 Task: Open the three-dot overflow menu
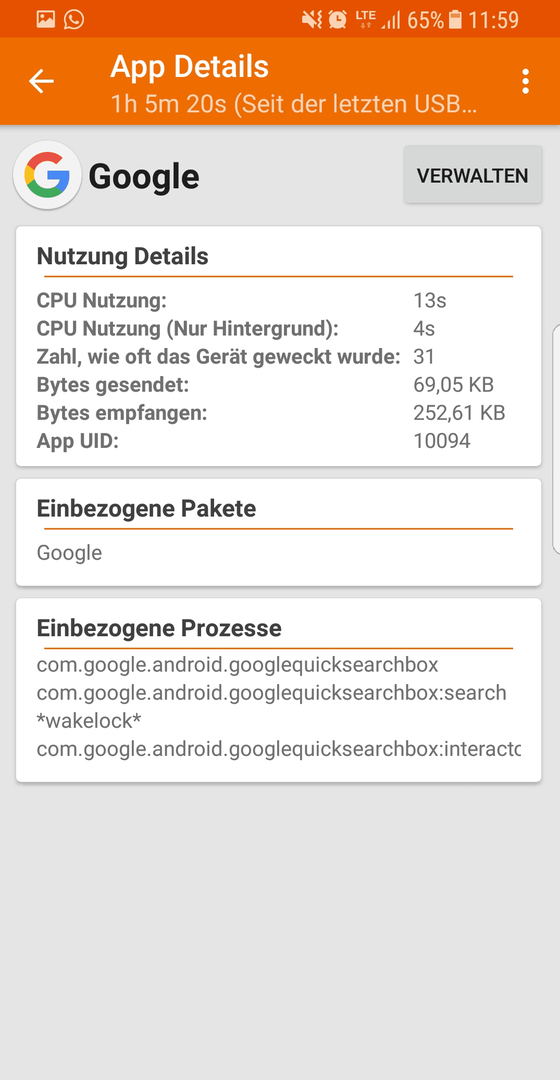tap(525, 81)
